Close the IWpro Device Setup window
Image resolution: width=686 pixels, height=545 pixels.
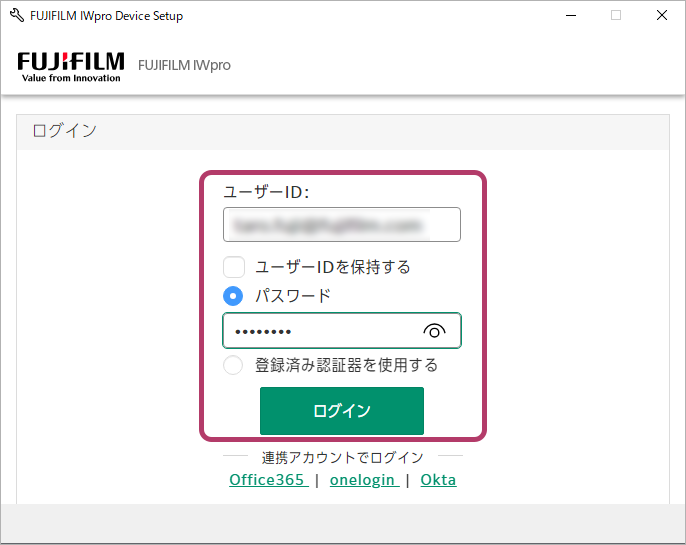coord(662,16)
